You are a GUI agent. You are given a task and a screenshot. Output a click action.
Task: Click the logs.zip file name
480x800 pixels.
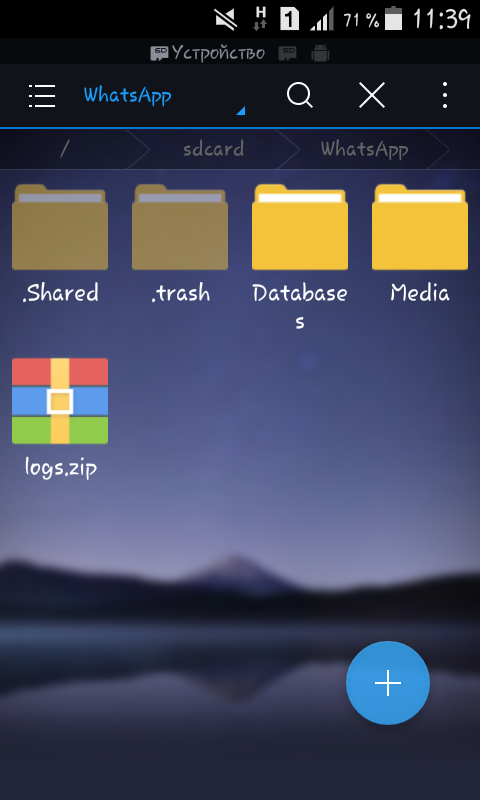(60, 468)
